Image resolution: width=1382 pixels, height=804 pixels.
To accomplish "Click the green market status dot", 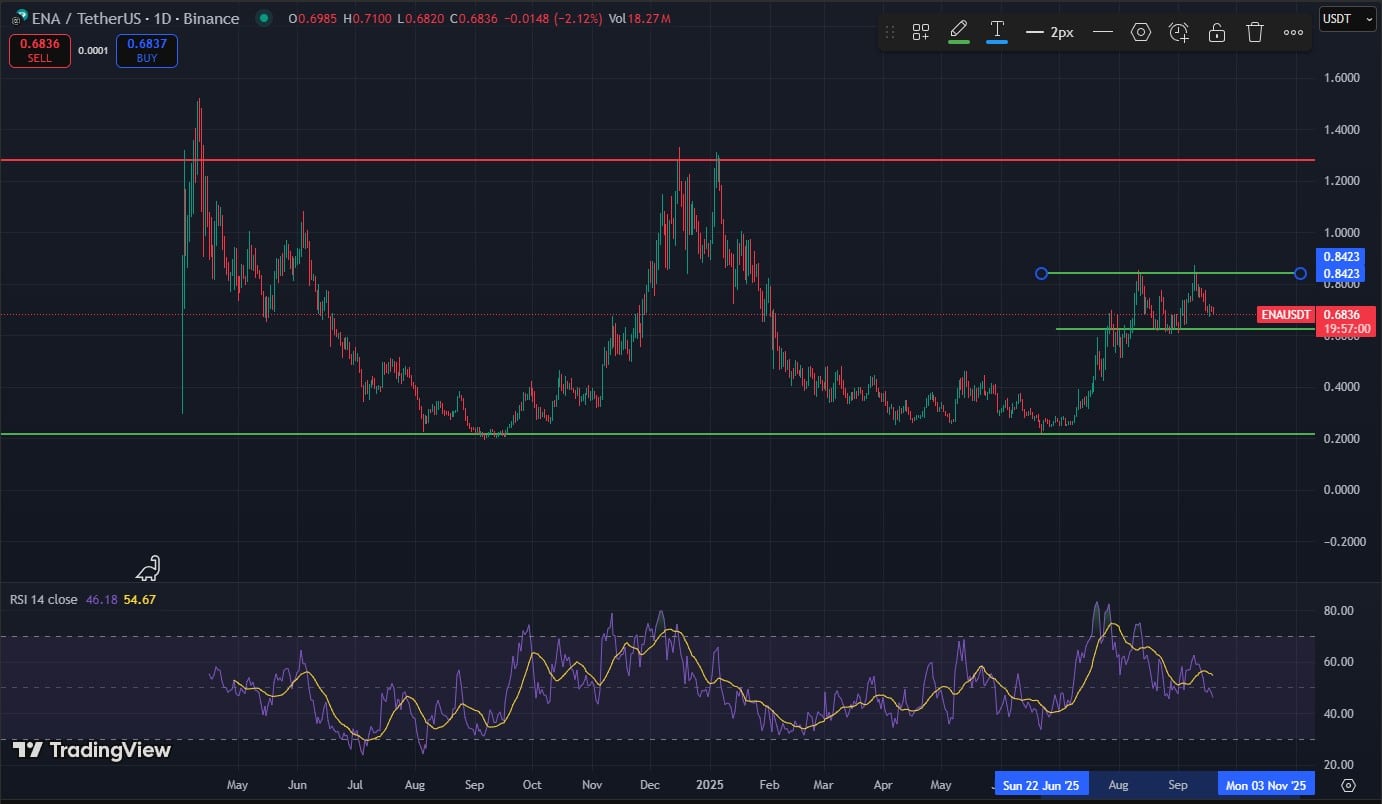I will coord(263,18).
